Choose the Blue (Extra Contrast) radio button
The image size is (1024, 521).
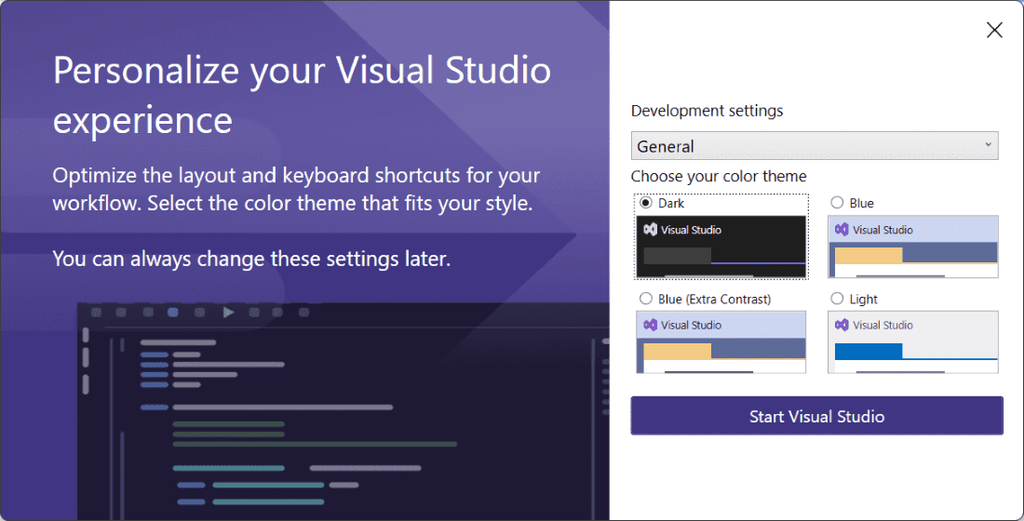tap(646, 298)
